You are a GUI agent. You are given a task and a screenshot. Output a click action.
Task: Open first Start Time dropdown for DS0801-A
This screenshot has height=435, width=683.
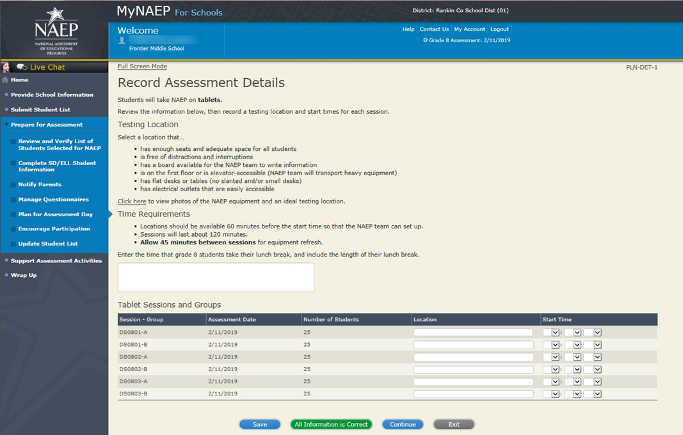551,332
